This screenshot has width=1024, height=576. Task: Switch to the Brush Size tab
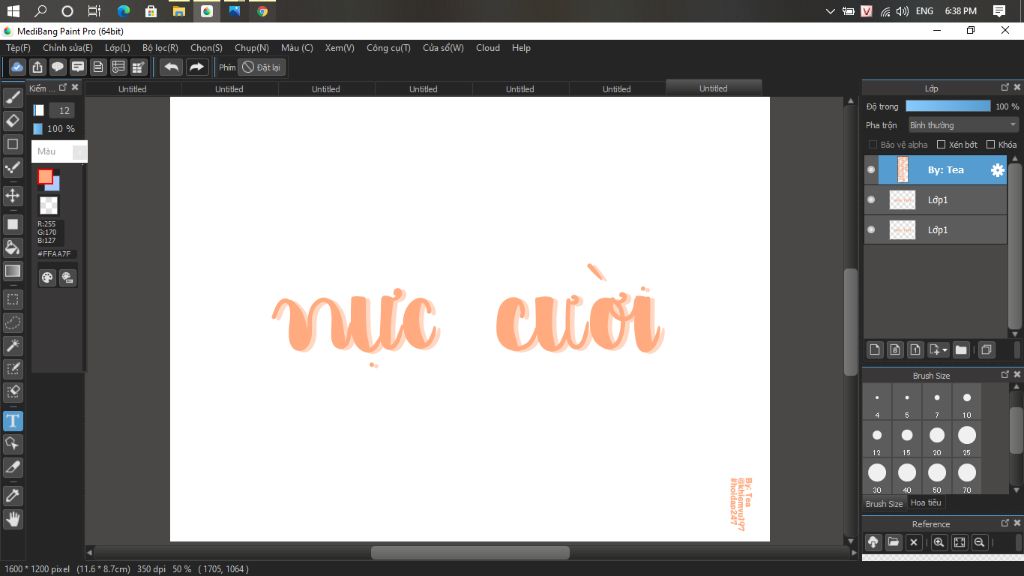point(884,504)
